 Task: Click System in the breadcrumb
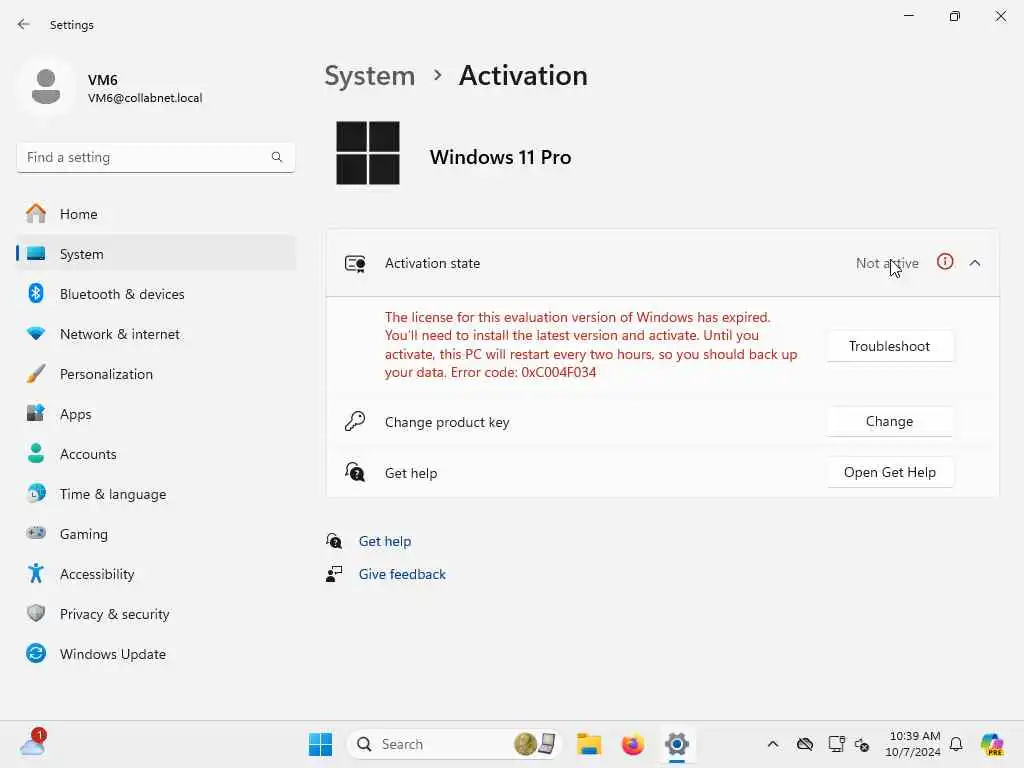(370, 76)
